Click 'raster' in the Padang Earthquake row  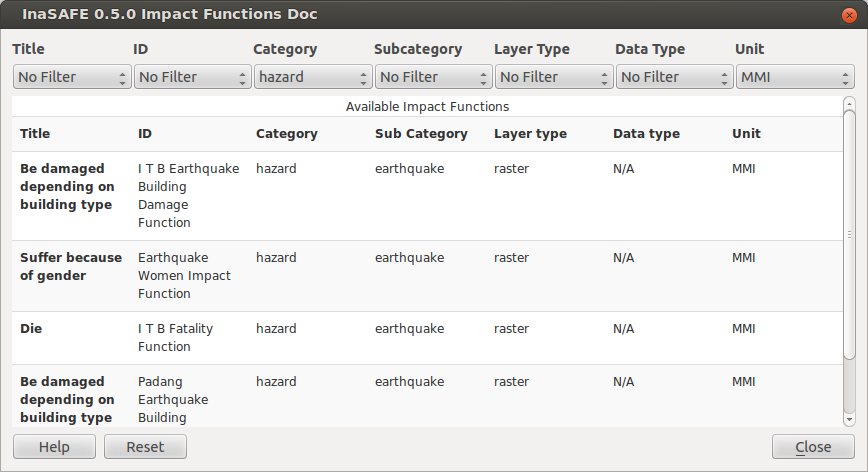(x=512, y=381)
